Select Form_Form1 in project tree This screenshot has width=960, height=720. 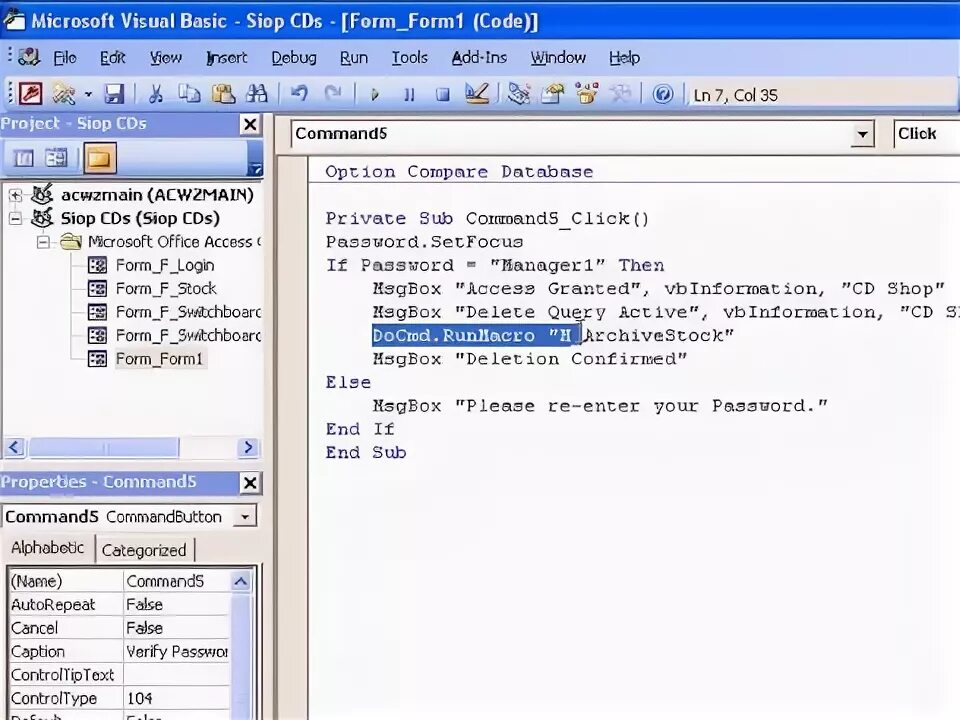click(x=159, y=359)
